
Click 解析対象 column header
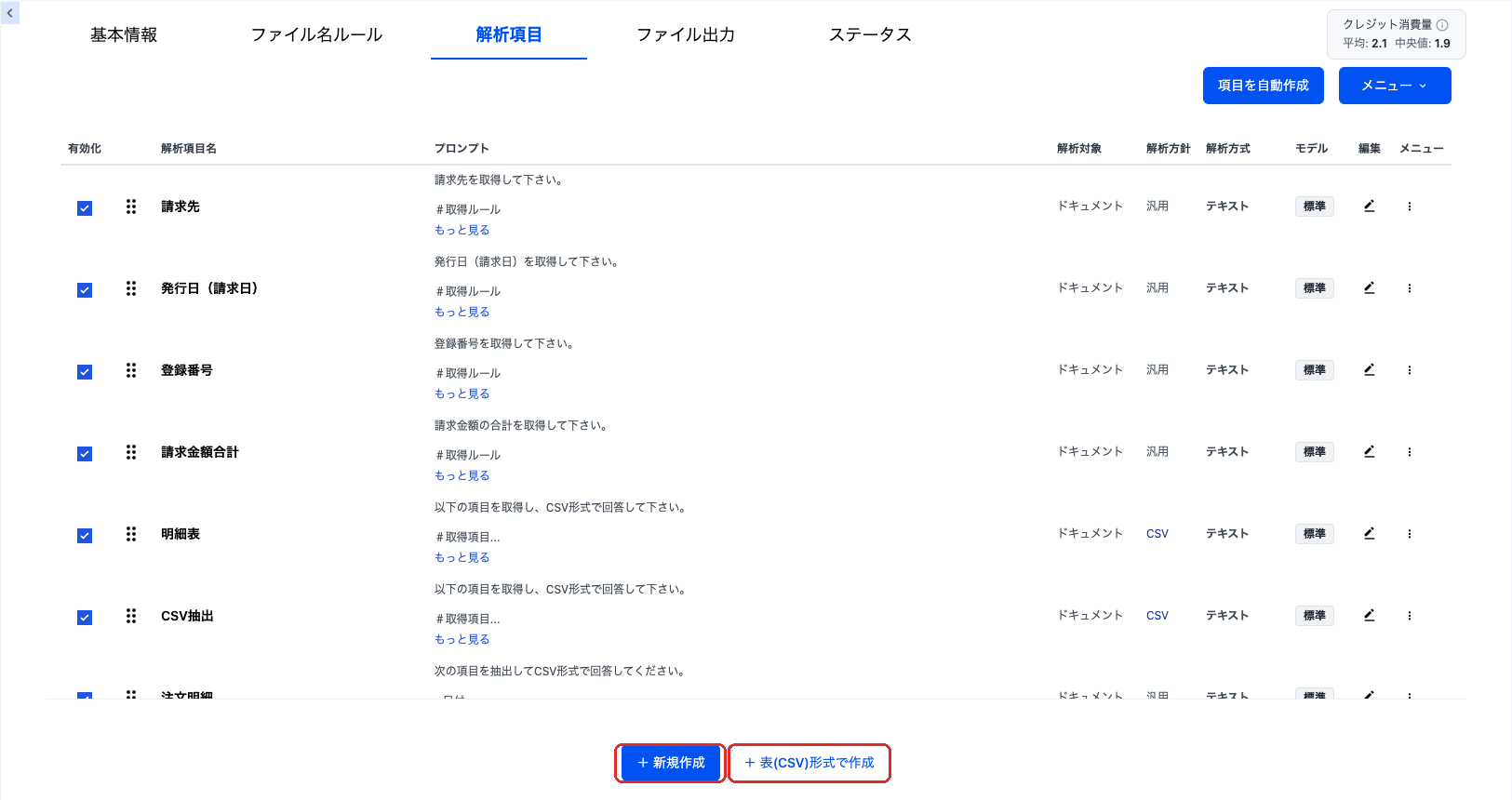coord(1079,149)
